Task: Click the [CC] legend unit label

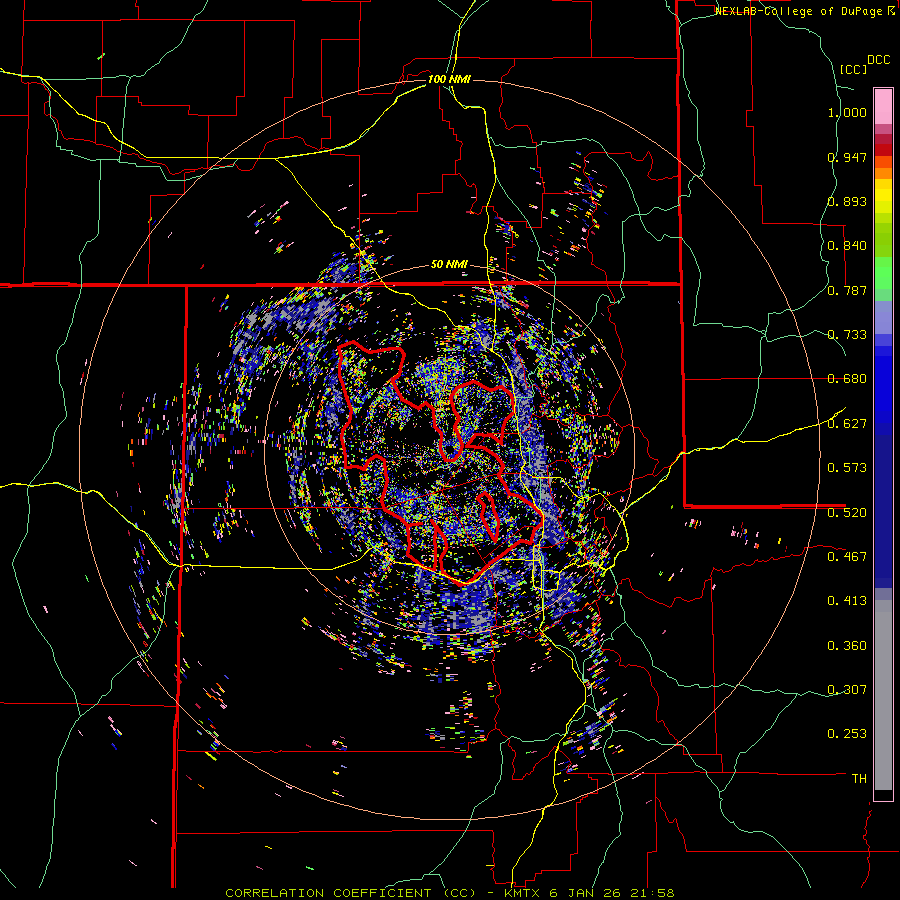Action: 854,69
